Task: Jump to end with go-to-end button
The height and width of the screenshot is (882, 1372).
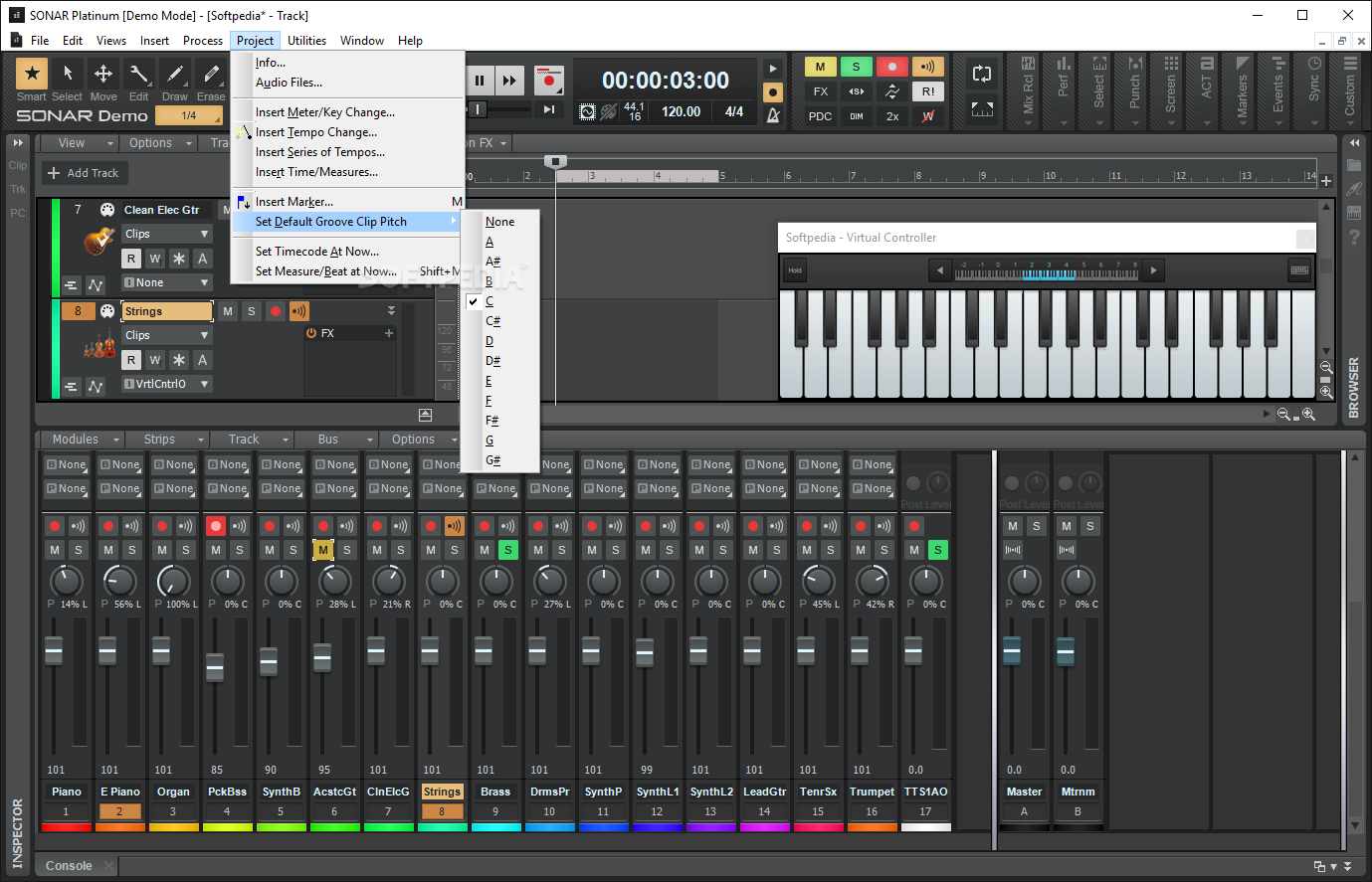Action: pos(548,109)
